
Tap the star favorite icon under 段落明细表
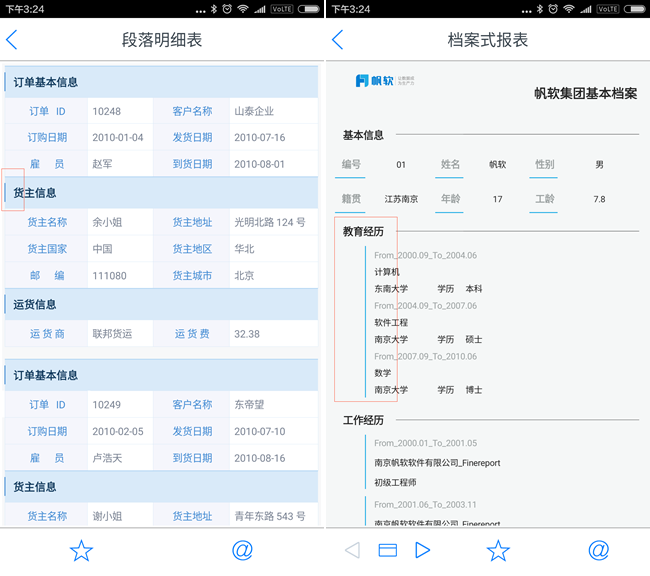[x=81, y=551]
